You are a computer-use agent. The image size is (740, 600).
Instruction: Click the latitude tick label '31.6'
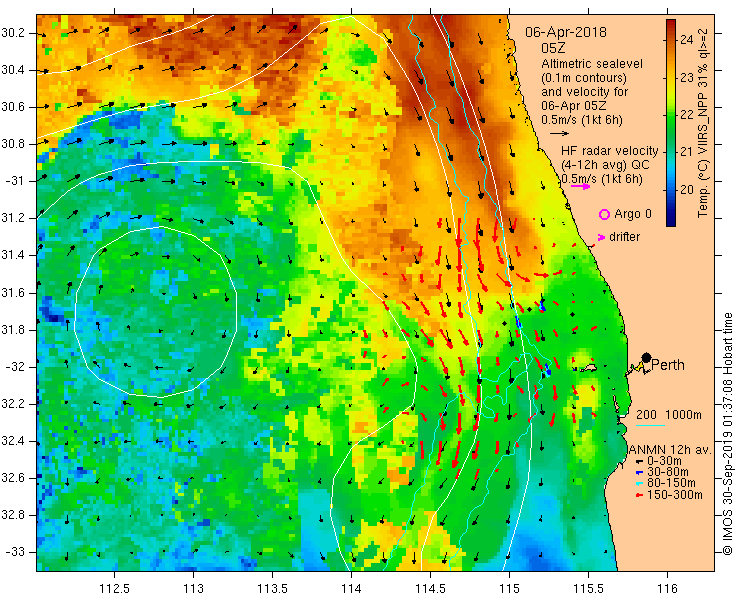click(12, 293)
